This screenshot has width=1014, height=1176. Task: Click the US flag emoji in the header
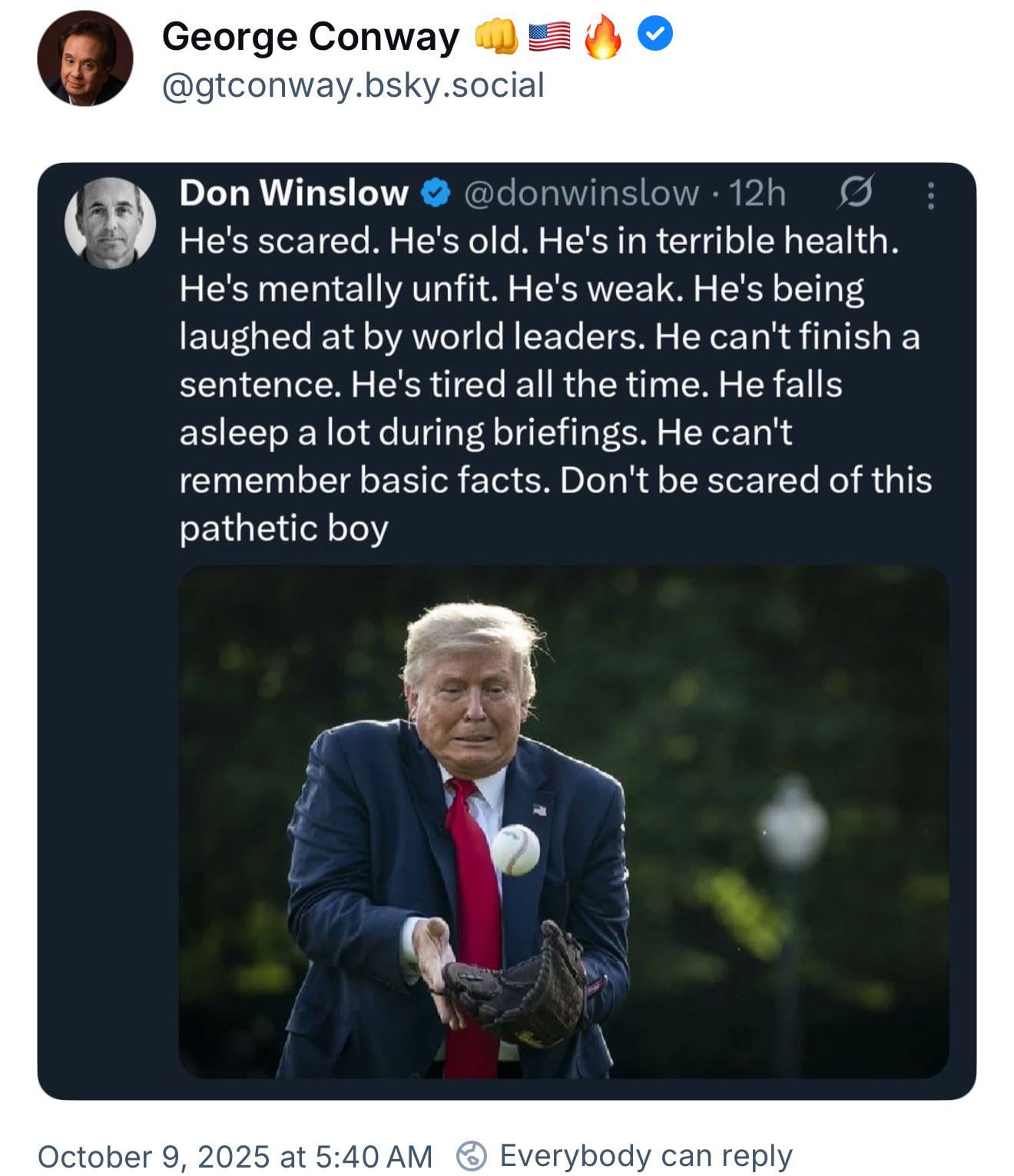click(x=549, y=36)
